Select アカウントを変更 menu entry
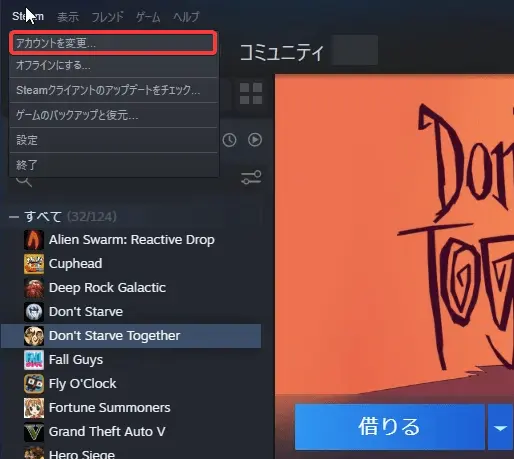Screen dimensions: 514x459 (x=113, y=43)
